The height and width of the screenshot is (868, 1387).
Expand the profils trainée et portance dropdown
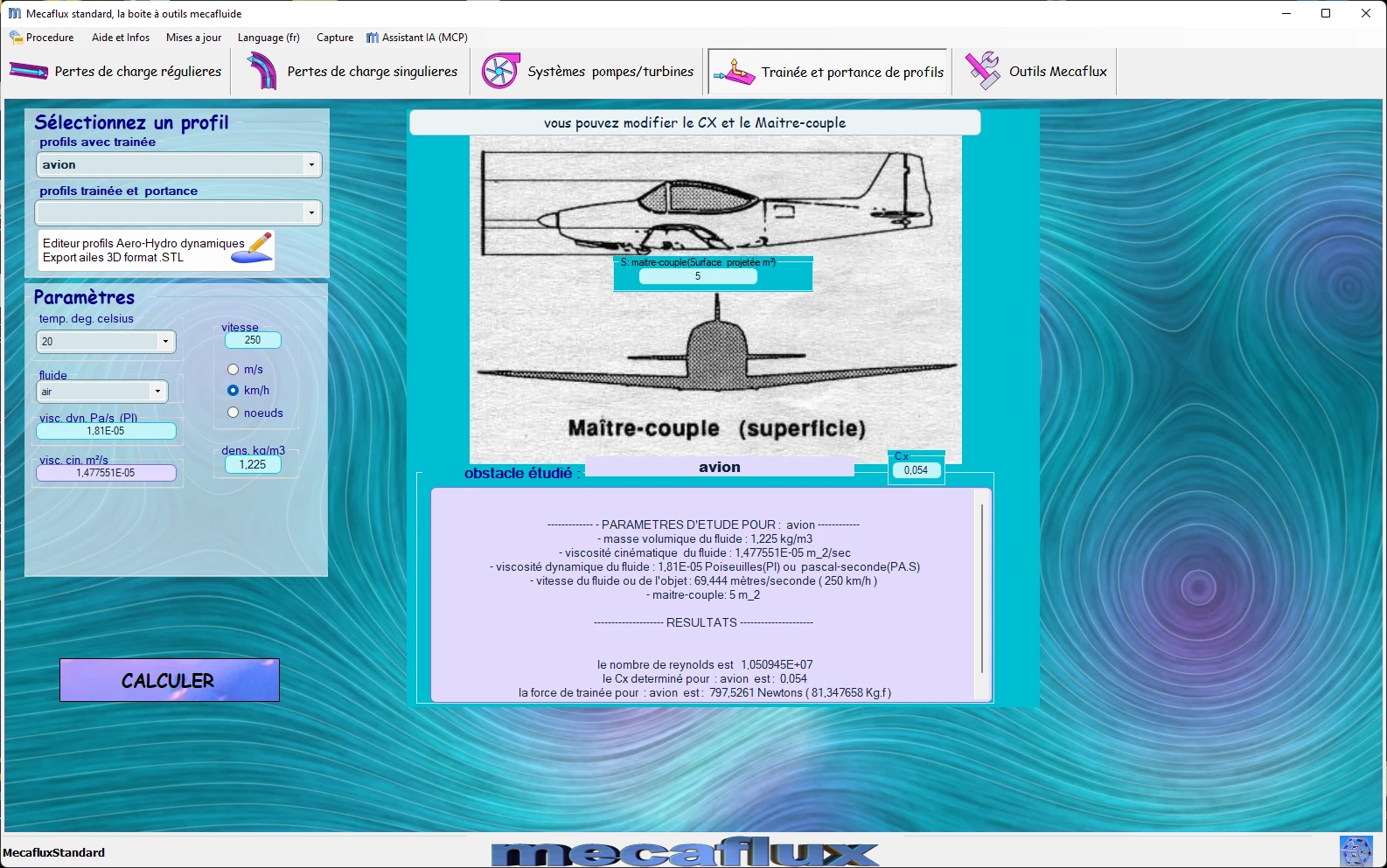[311, 212]
